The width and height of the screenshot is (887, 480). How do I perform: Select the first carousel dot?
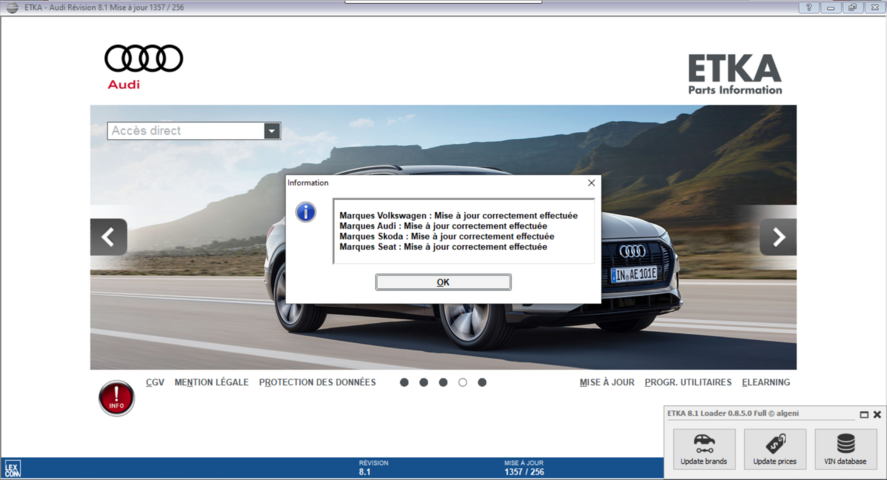tap(404, 383)
